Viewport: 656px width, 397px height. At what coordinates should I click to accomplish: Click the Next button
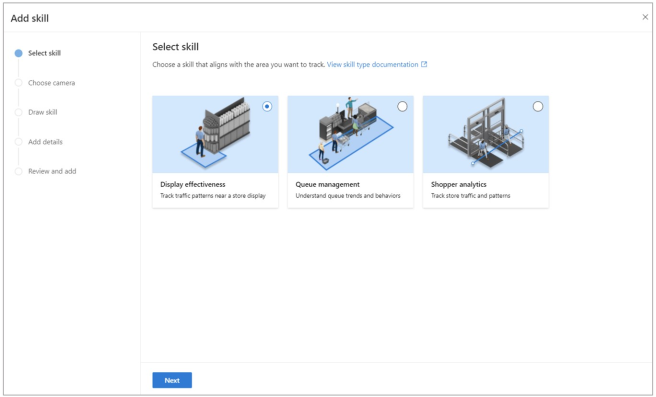pos(172,380)
